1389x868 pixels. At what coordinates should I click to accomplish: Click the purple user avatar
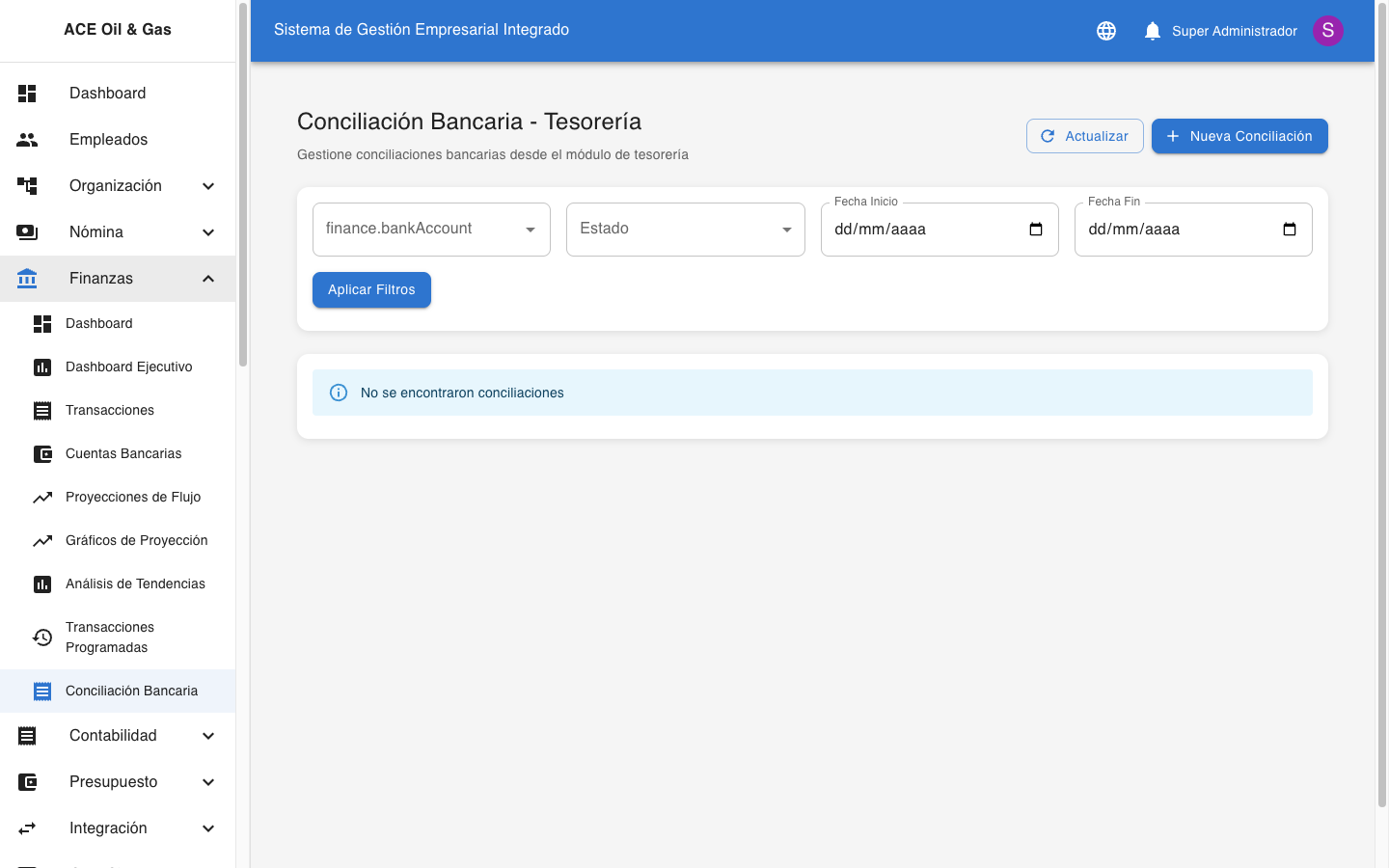tap(1327, 31)
